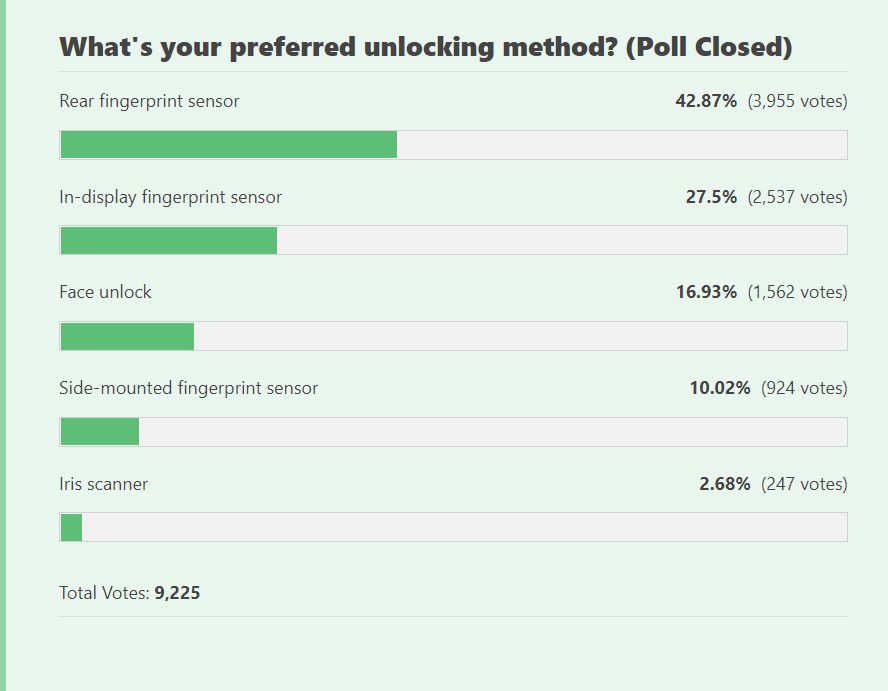Click the 27.5% percentage value
The height and width of the screenshot is (691, 888).
click(711, 197)
